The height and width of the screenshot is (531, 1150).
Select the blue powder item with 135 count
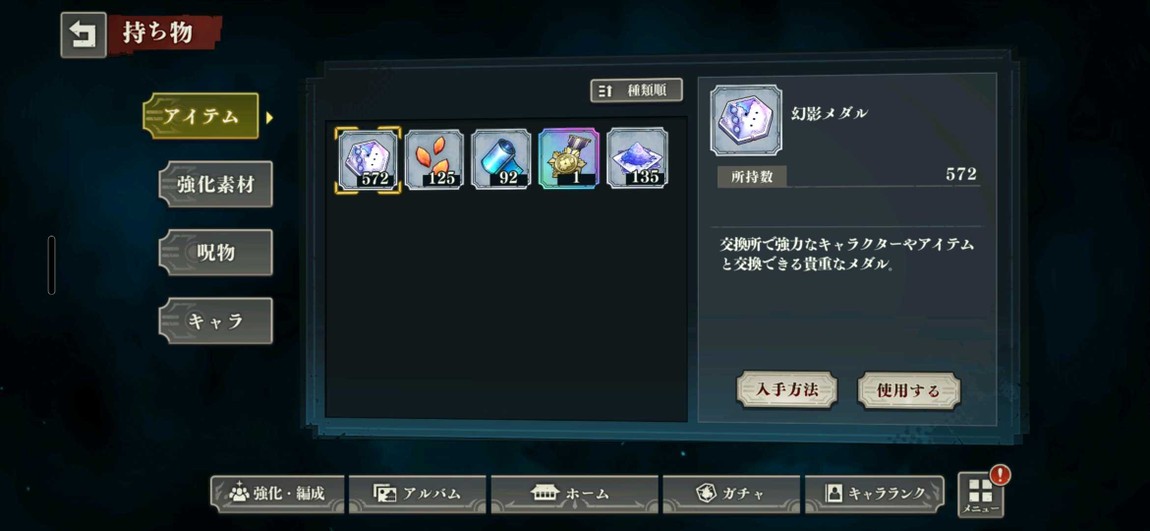pyautogui.click(x=637, y=158)
